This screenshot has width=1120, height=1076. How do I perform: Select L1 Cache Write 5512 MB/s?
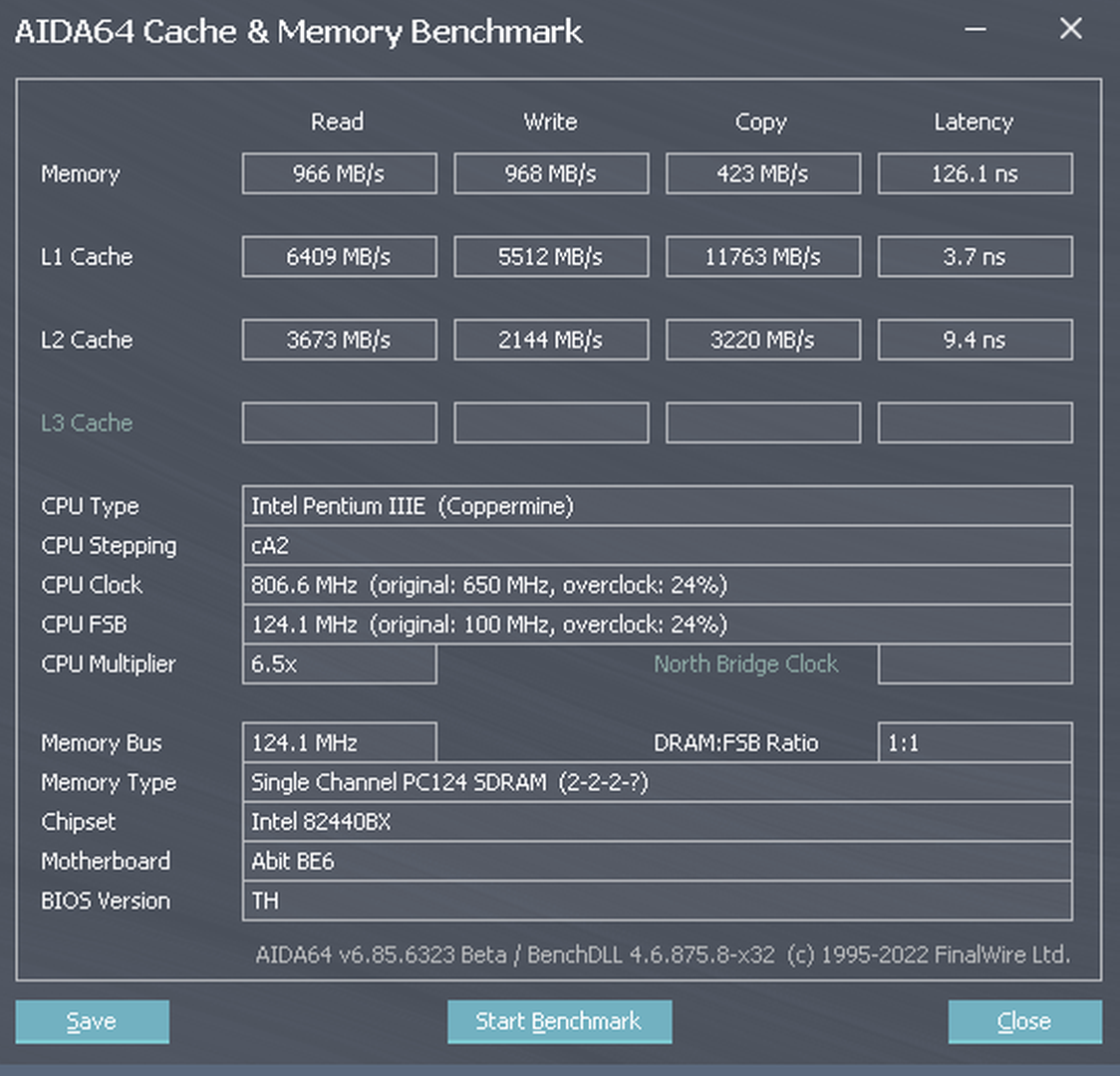(551, 256)
